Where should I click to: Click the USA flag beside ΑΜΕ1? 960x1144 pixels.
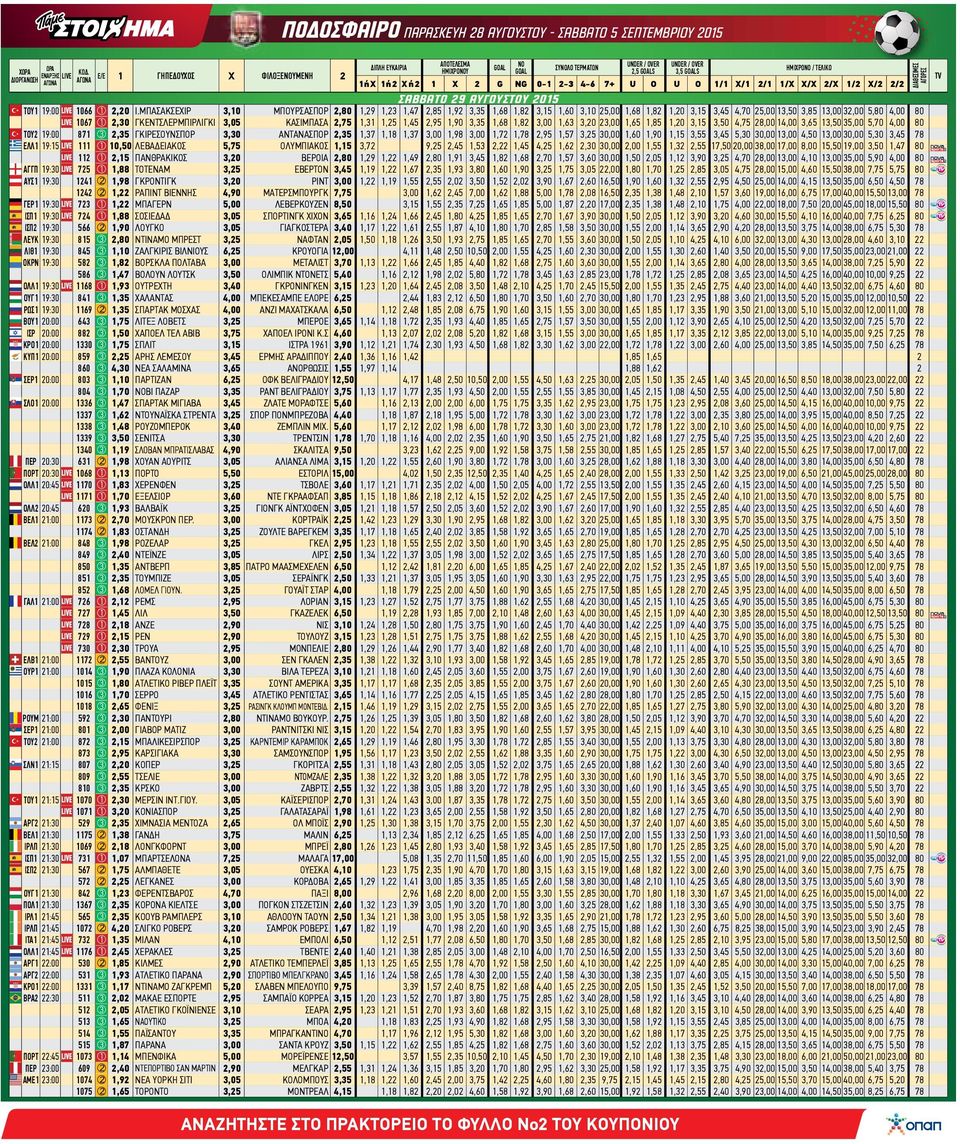coord(15,1080)
